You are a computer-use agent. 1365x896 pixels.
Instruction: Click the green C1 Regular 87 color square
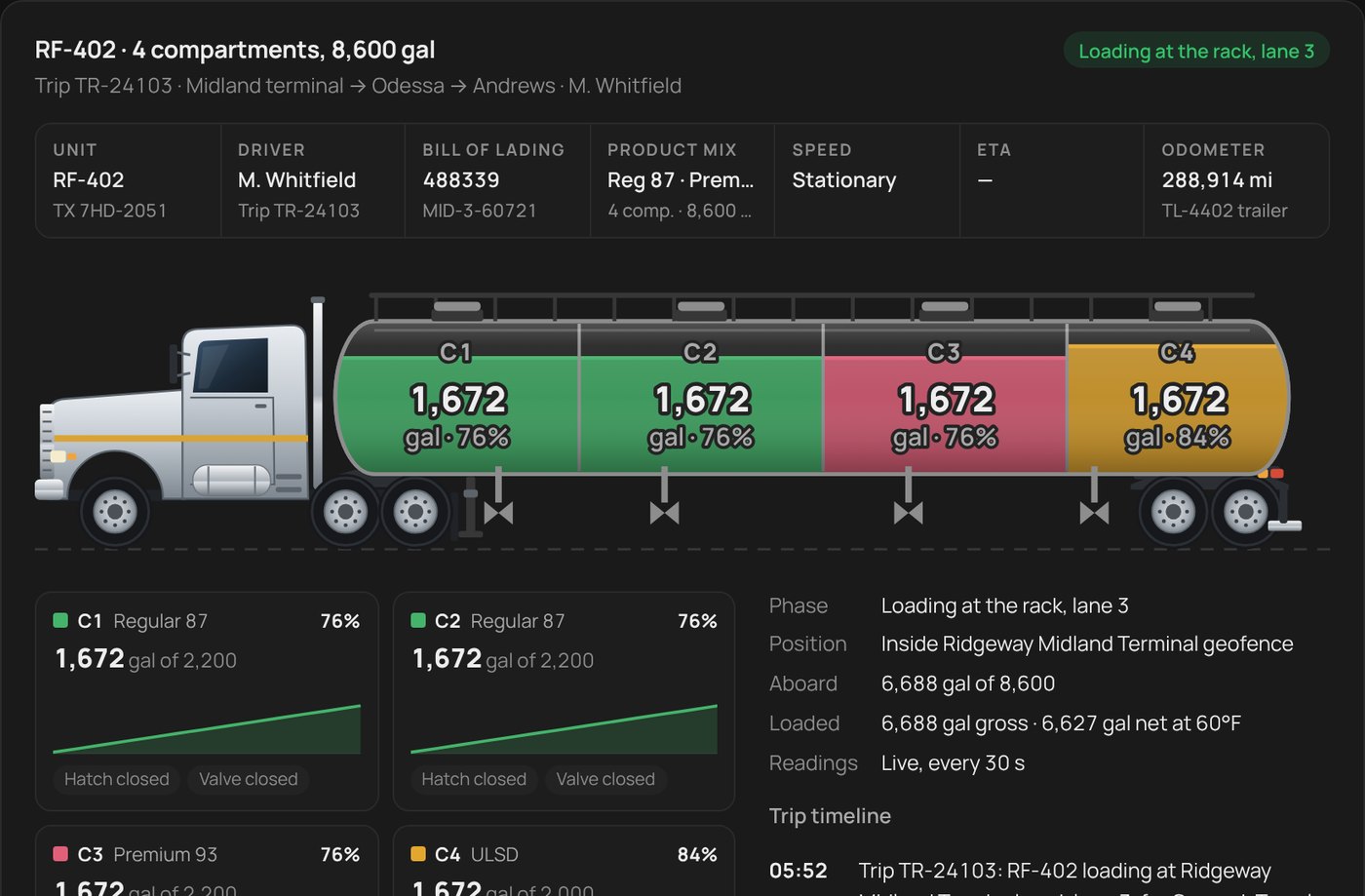coord(60,620)
